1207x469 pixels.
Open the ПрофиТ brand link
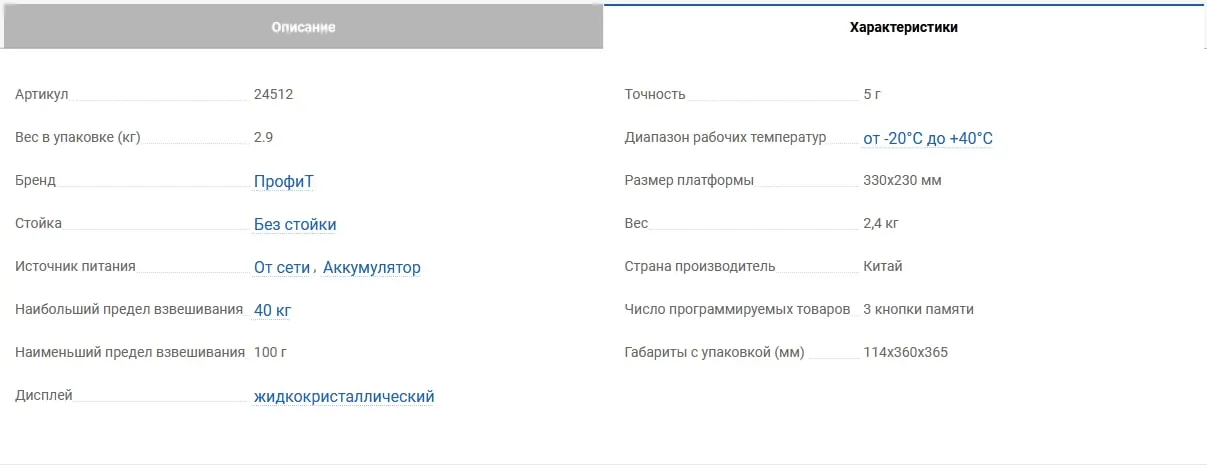(x=285, y=181)
